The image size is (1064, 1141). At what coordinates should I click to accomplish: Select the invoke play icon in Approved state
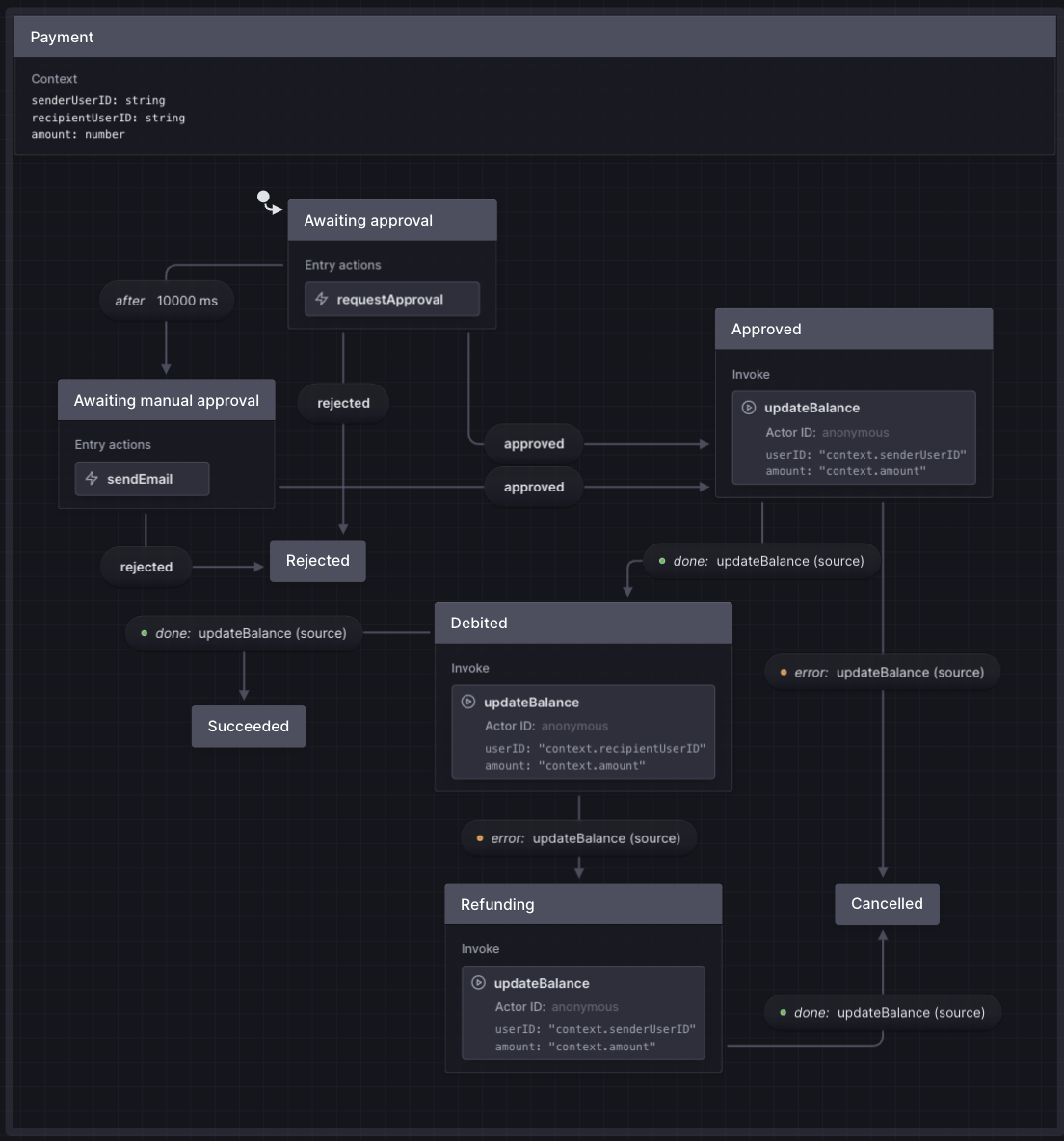pos(749,407)
